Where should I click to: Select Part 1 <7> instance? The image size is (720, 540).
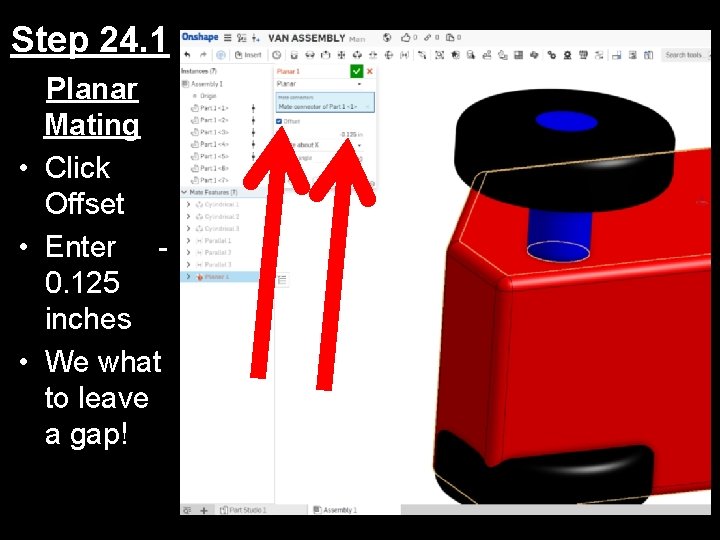pyautogui.click(x=210, y=180)
